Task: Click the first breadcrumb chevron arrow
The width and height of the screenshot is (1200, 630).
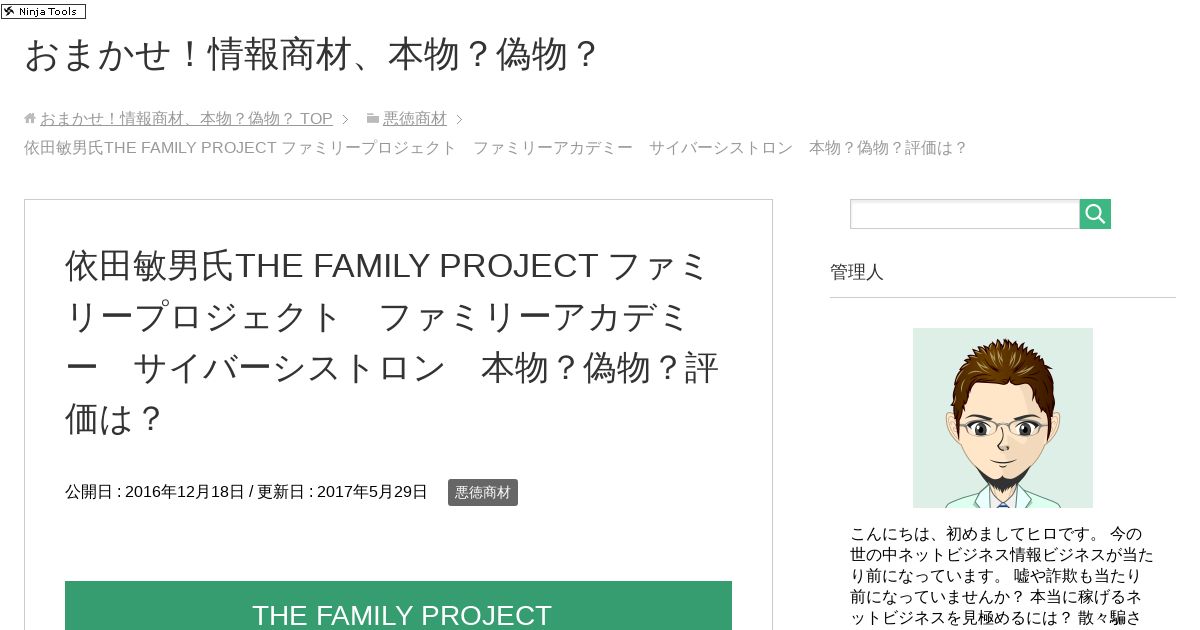Action: (x=345, y=119)
